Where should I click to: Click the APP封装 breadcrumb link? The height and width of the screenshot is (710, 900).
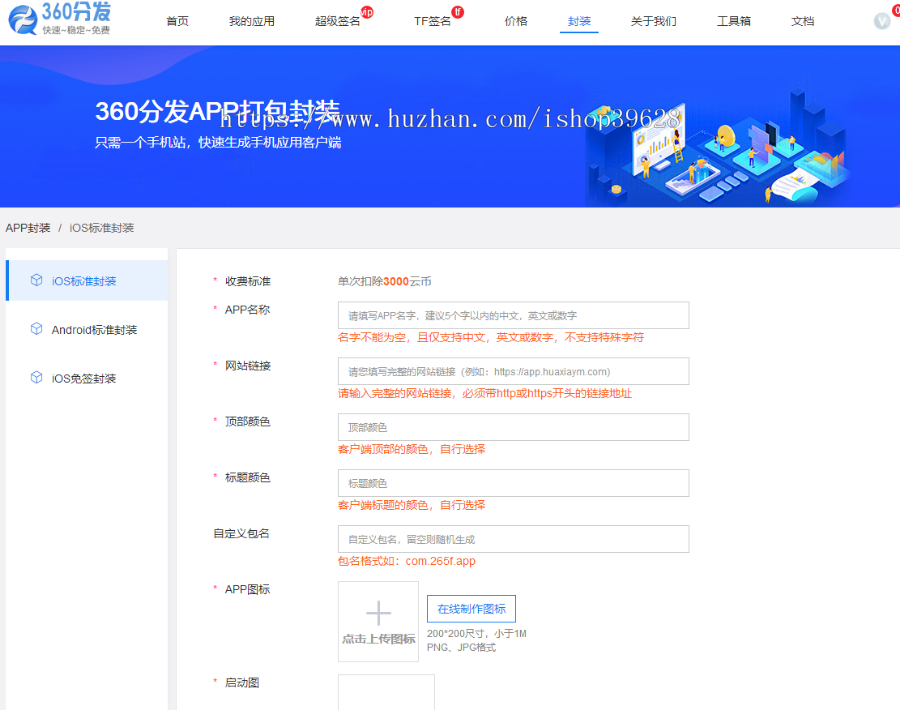(28, 228)
